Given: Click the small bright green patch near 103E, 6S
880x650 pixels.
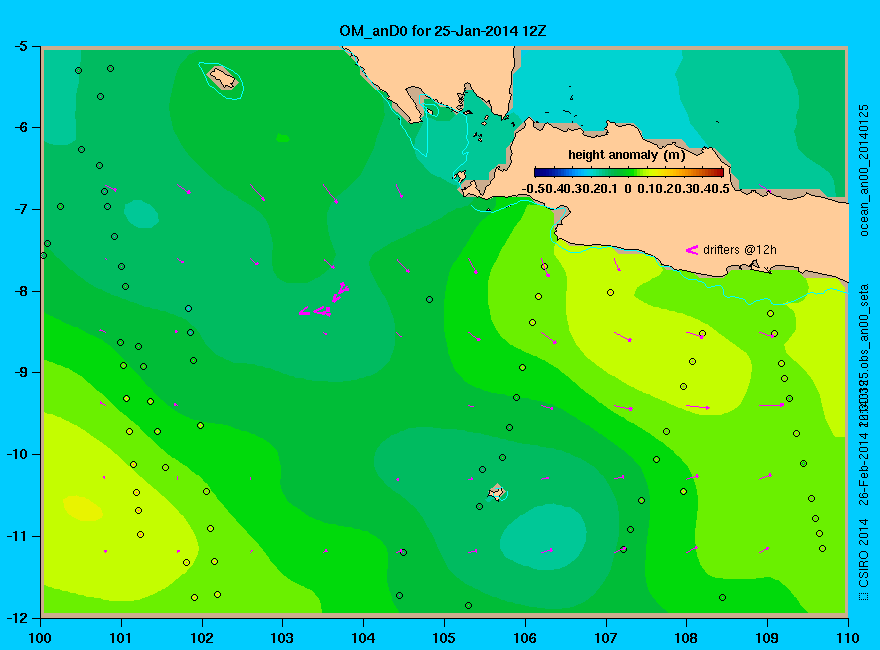Looking at the screenshot, I should click(282, 138).
